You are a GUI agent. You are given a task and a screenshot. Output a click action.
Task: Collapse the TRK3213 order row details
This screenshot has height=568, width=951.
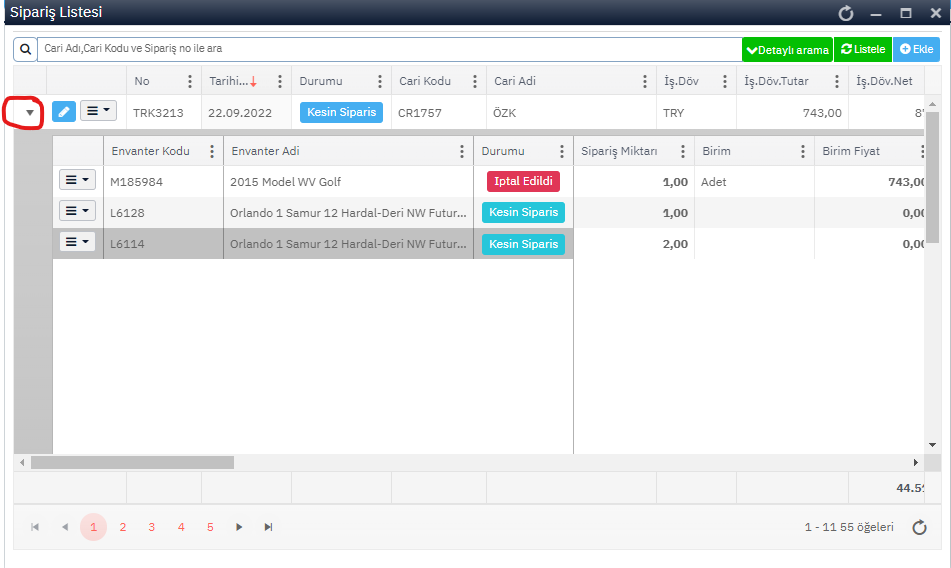30,113
